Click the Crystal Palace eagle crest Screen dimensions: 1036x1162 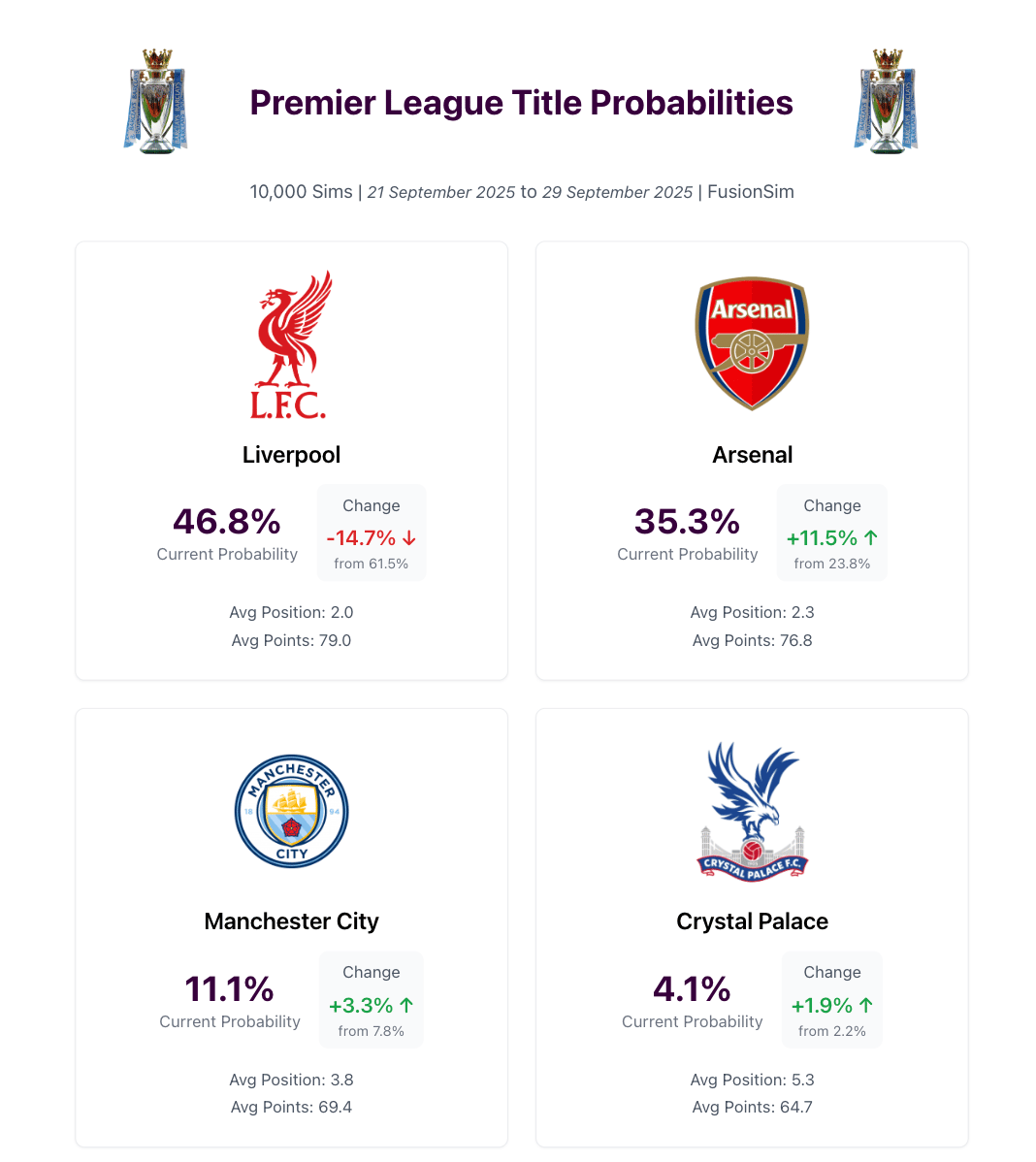click(x=752, y=811)
